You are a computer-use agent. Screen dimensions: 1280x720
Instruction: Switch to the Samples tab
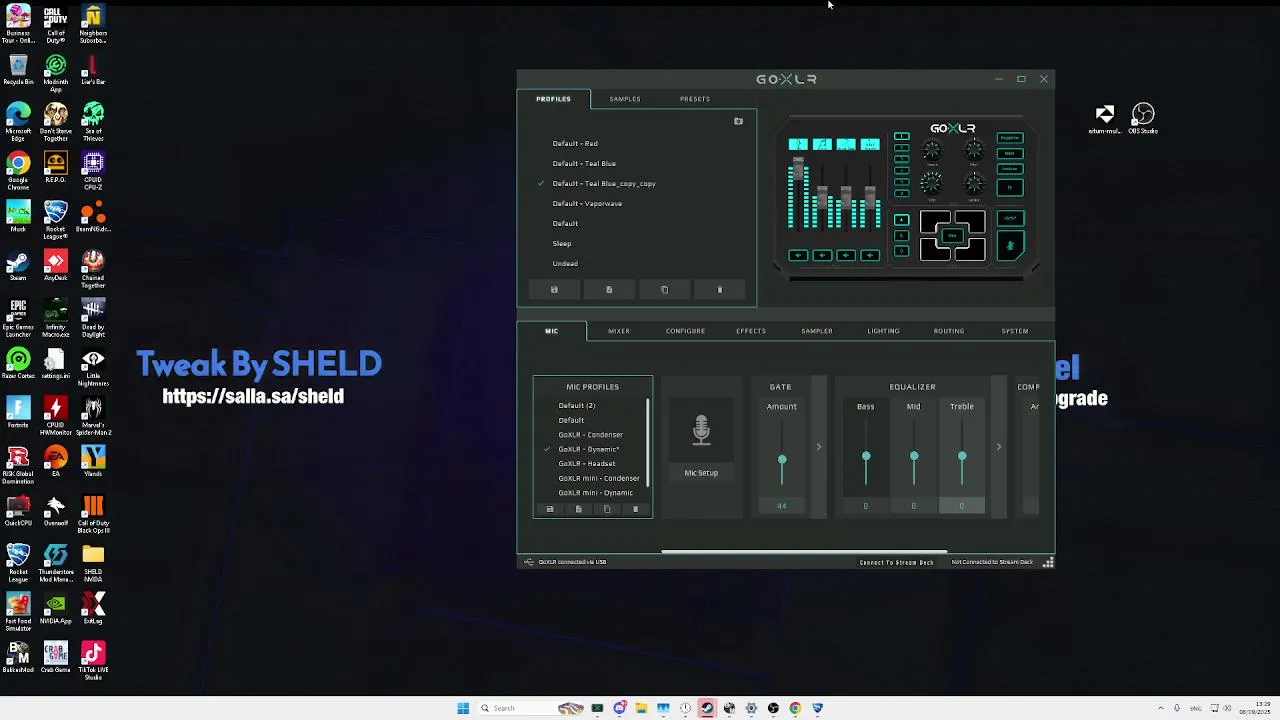pyautogui.click(x=625, y=99)
